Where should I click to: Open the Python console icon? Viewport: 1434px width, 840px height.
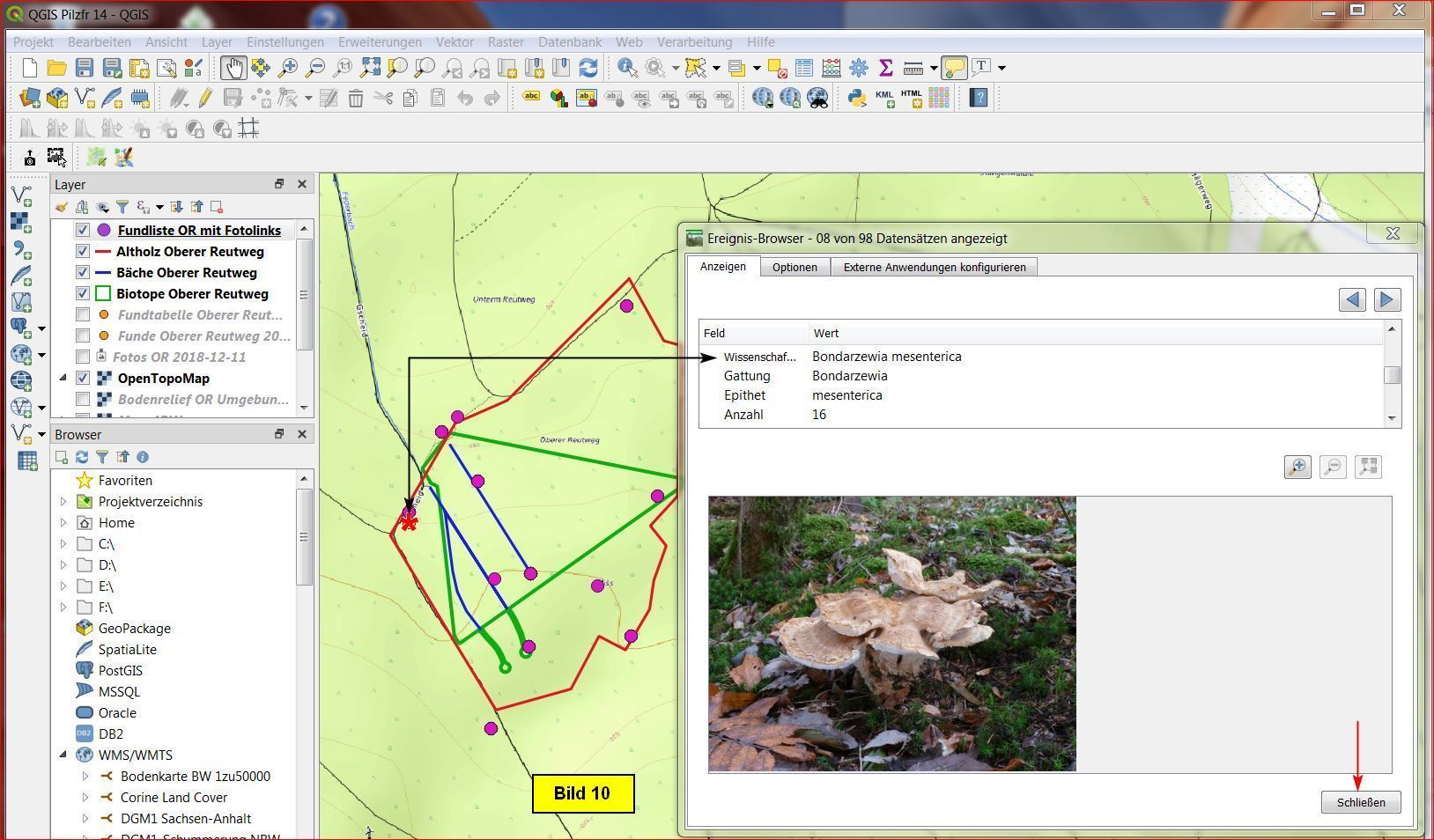pyautogui.click(x=856, y=98)
